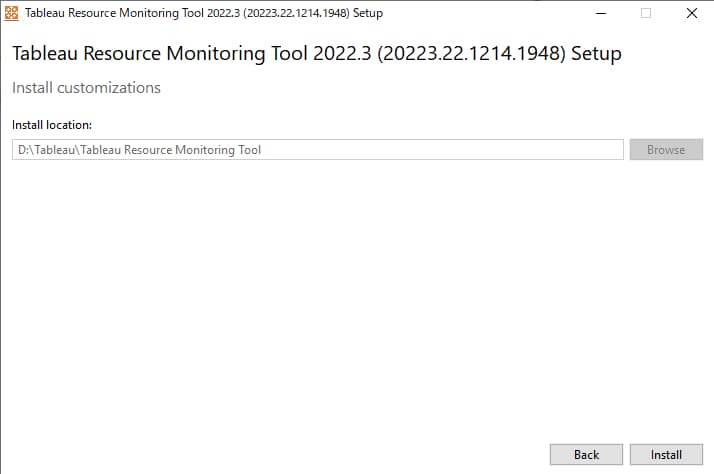Click the "Tableau Resource Monitoring Tool" heading words
Viewport: 714px width, 474px height.
point(160,53)
